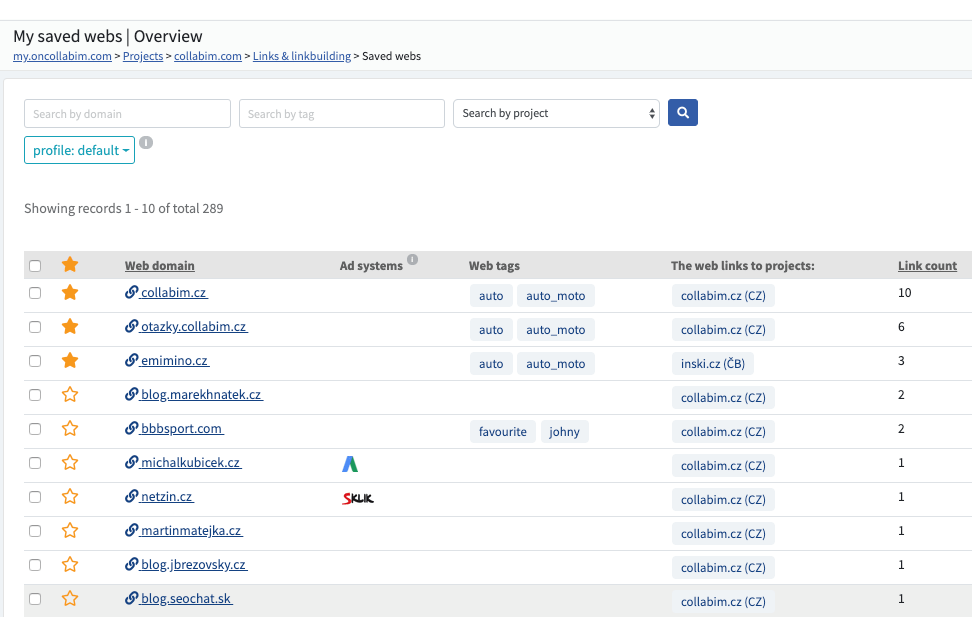Check the netzin.cz row checkbox
Screen dimensions: 972x617
point(35,497)
